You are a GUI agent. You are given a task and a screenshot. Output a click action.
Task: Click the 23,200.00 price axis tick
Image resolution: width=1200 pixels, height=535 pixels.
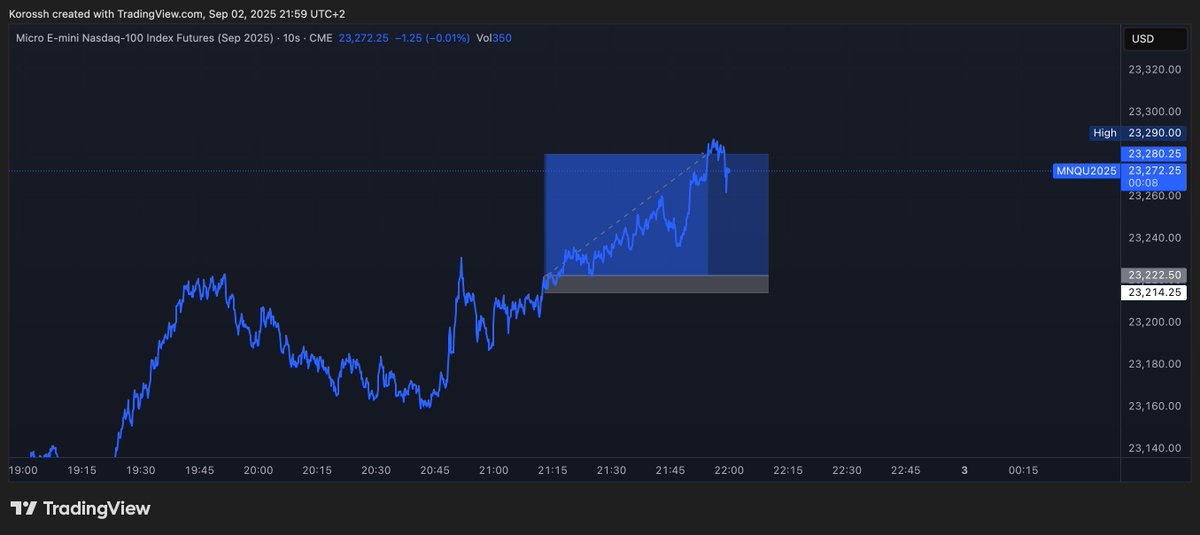pos(1154,322)
